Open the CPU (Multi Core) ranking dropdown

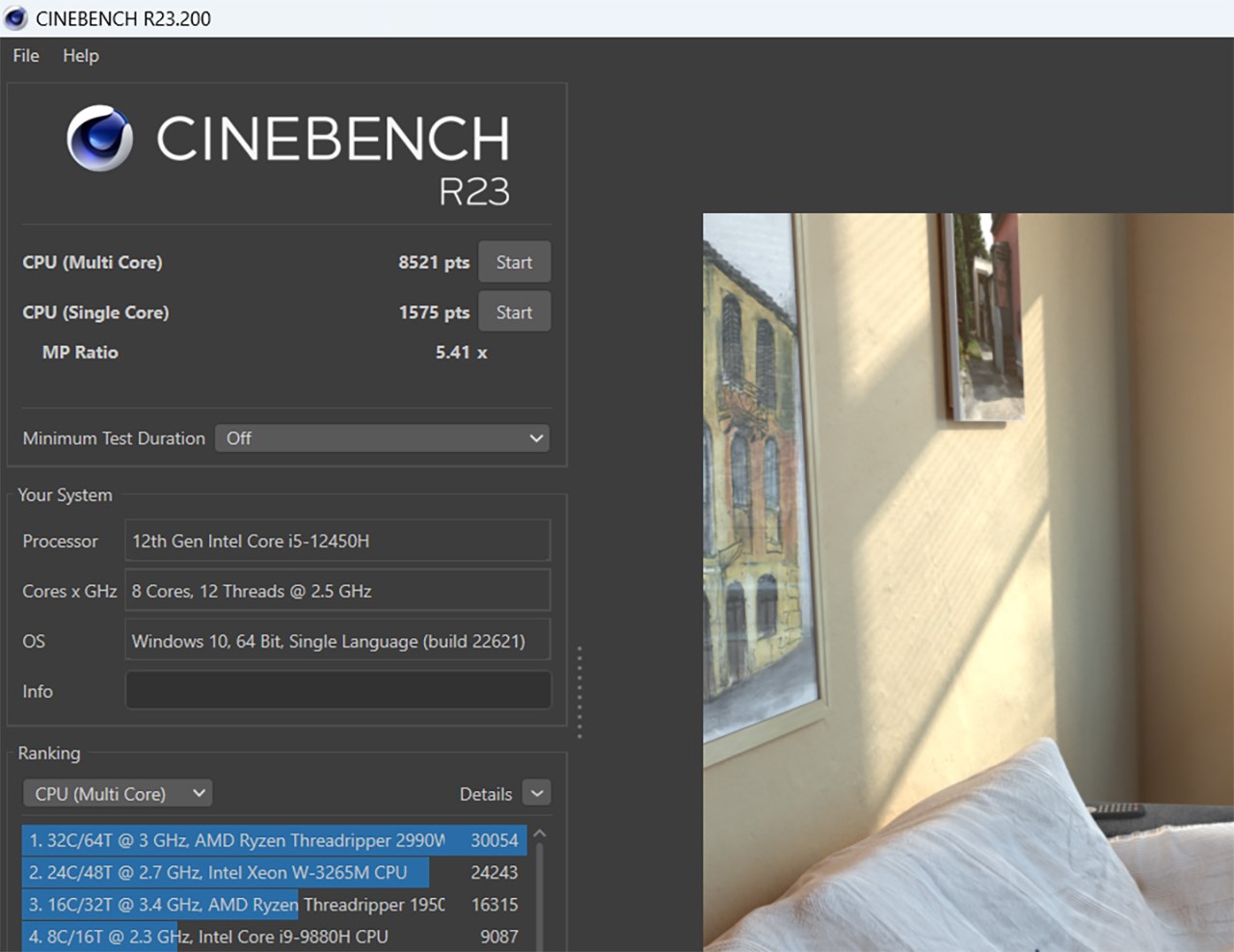[117, 792]
